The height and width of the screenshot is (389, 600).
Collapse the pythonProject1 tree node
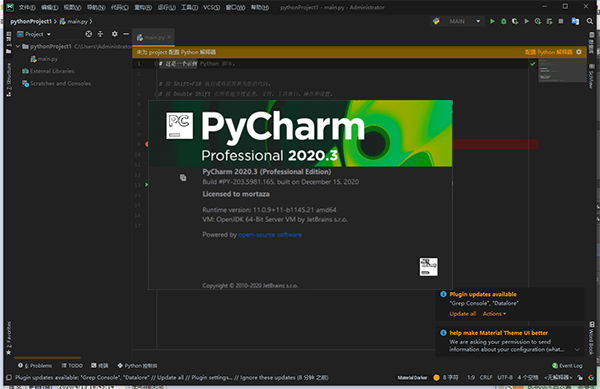coord(18,46)
